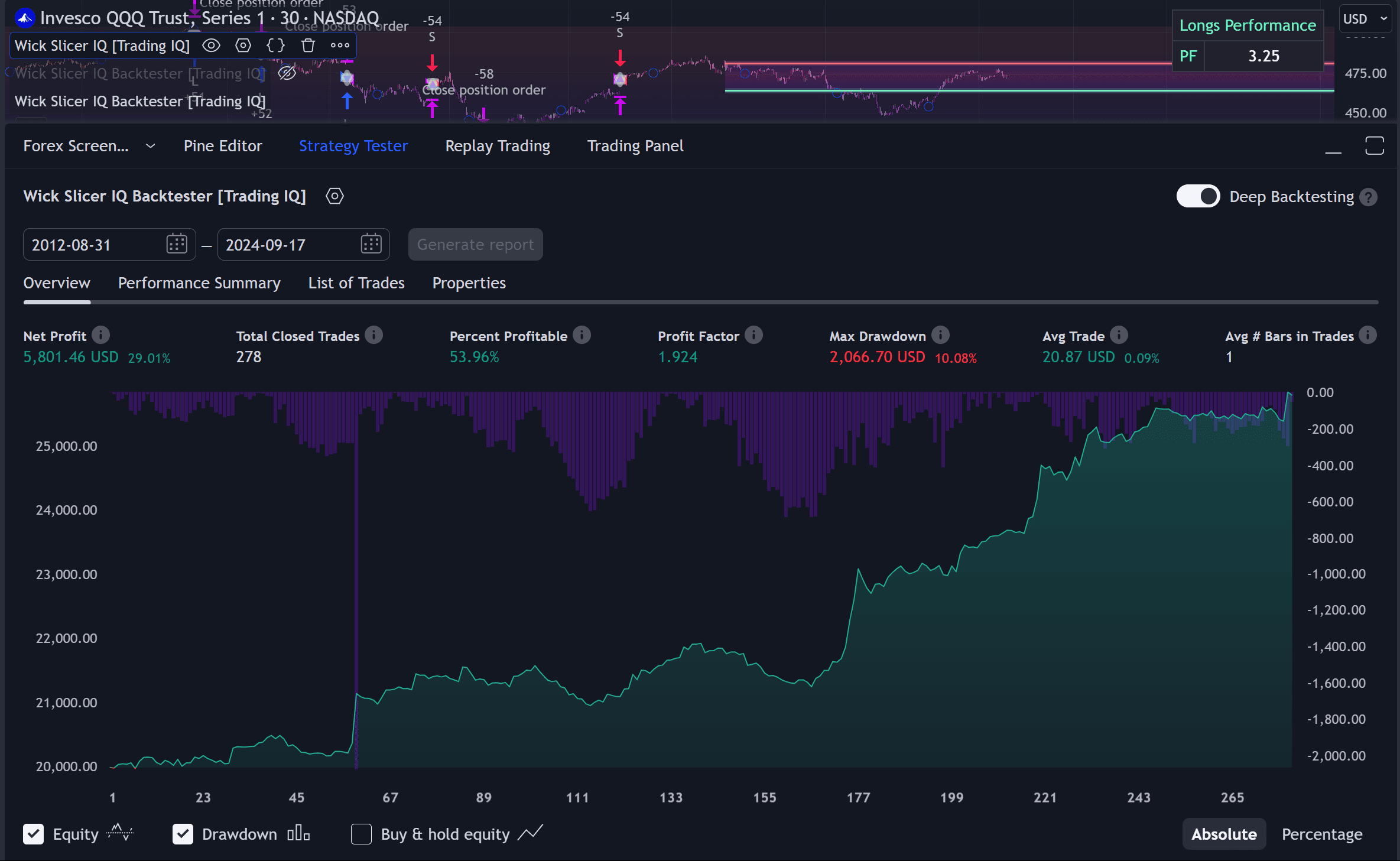Open the Replay Trading tab
The height and width of the screenshot is (861, 1400).
[498, 146]
